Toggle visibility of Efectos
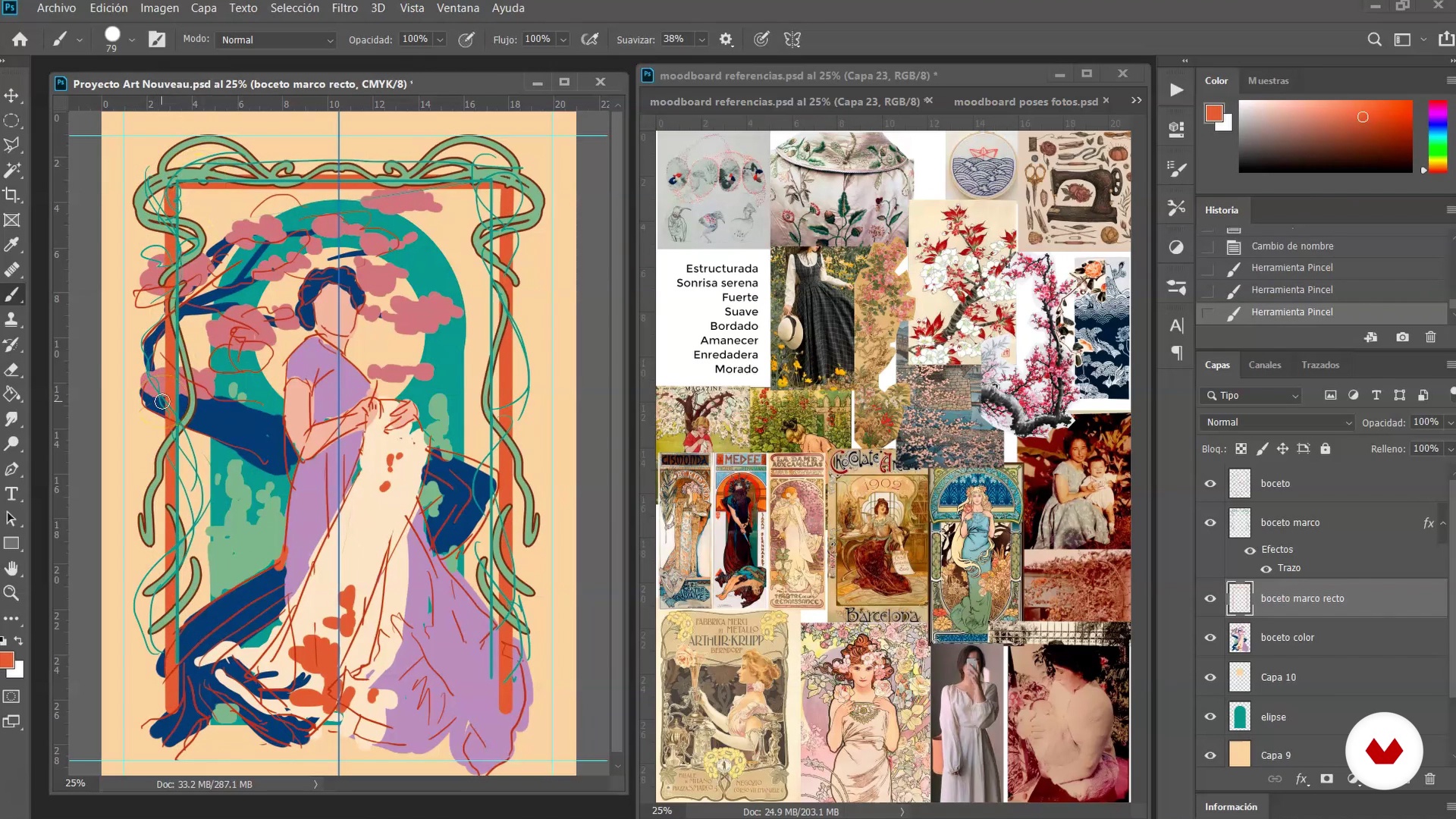The image size is (1456, 819). click(1250, 551)
